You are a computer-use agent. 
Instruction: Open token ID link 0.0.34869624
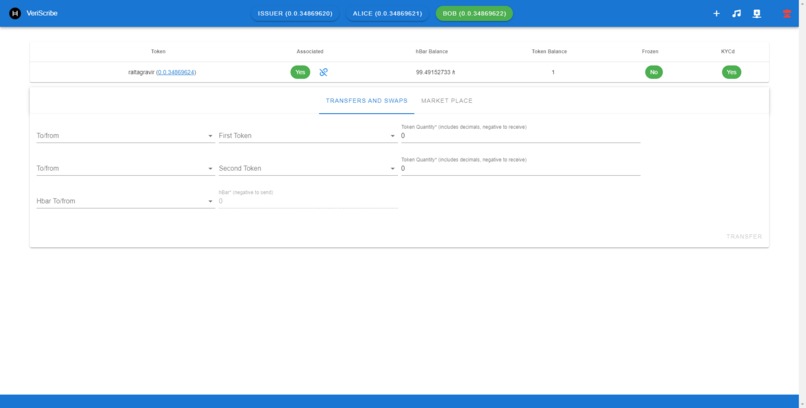coord(176,72)
